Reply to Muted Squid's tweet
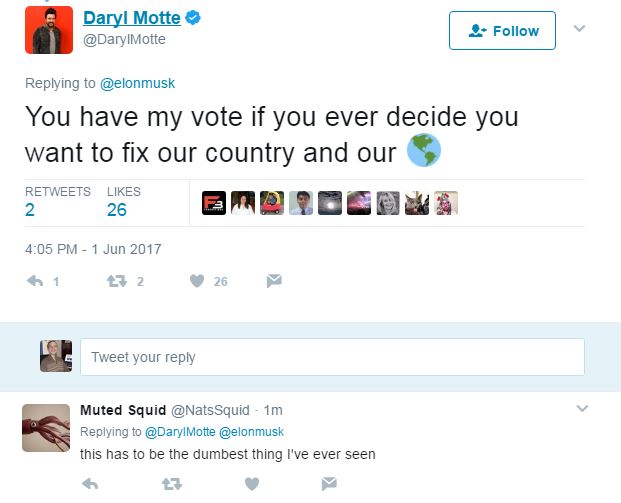 90,484
